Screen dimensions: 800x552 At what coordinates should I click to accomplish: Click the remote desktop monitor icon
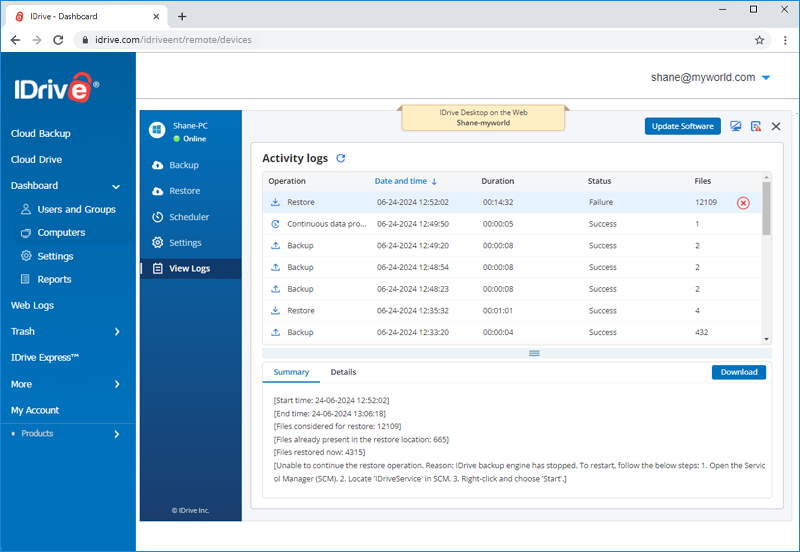coord(735,126)
